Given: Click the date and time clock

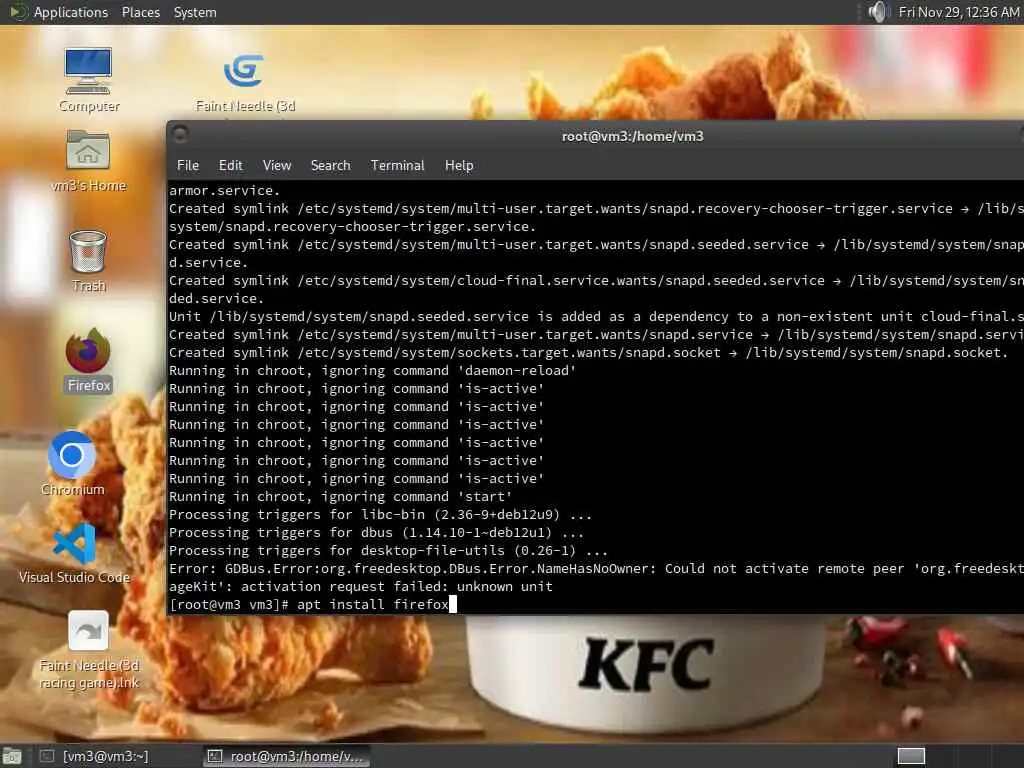Looking at the screenshot, I should [x=958, y=12].
